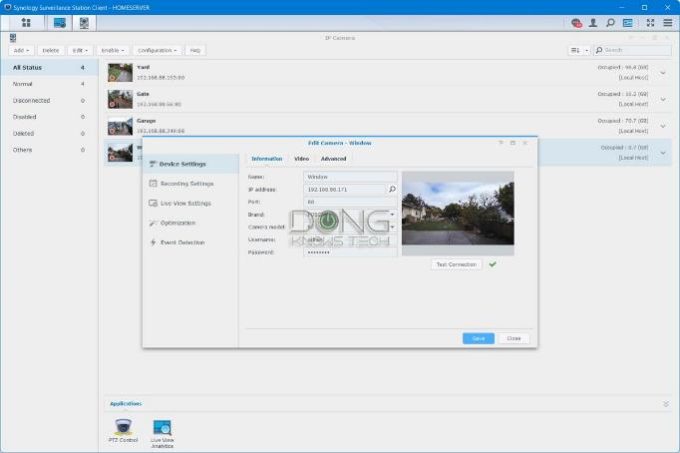
Task: Expand the Yard camera row chevron
Action: [x=663, y=73]
